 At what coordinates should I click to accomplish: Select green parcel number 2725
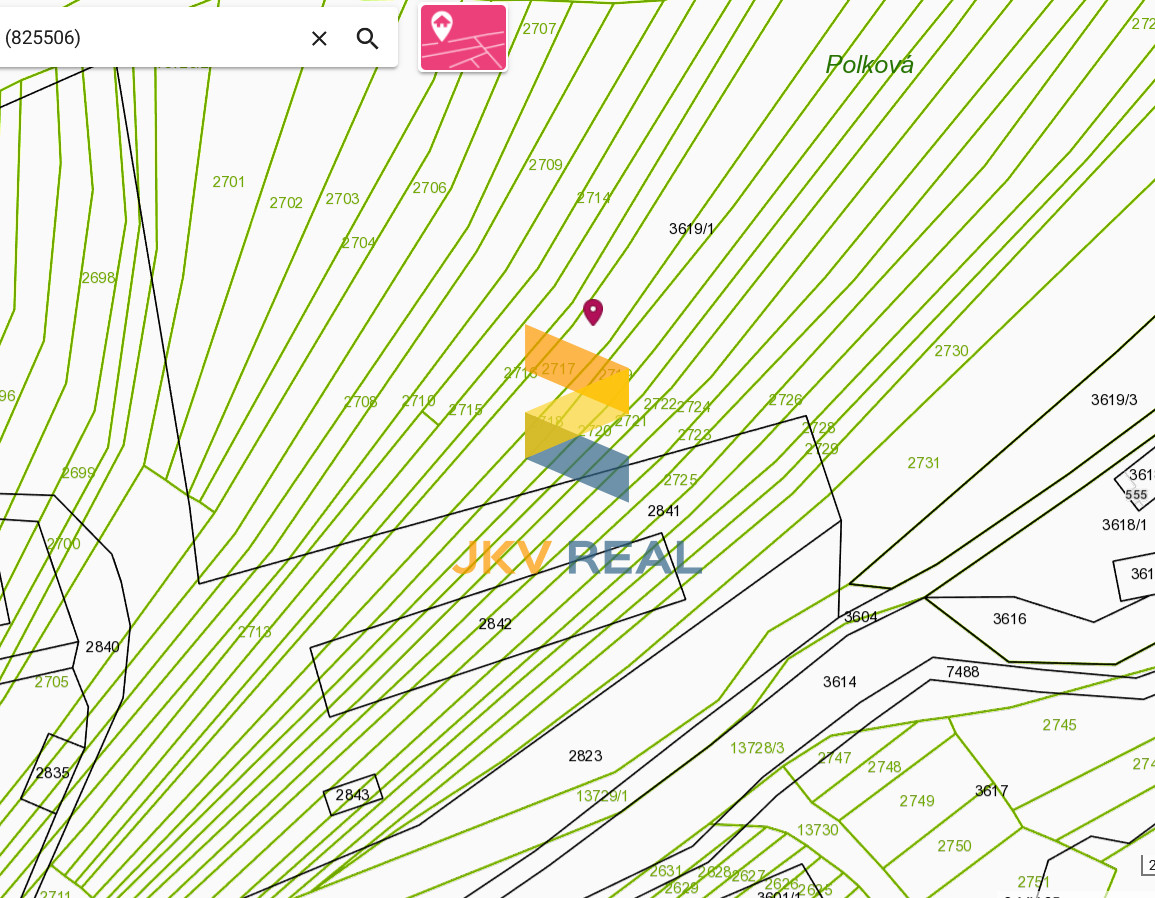point(681,480)
